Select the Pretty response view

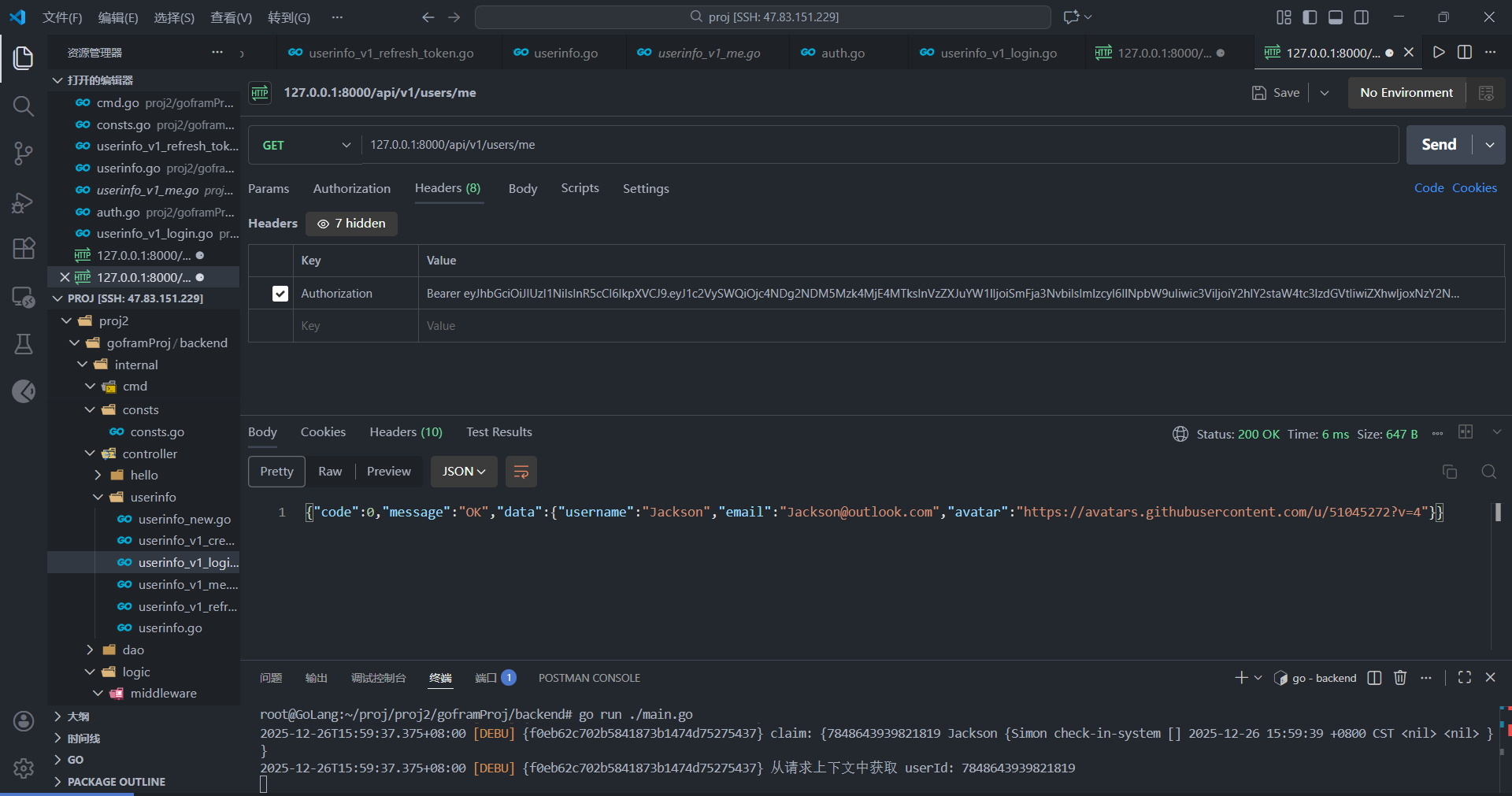276,472
